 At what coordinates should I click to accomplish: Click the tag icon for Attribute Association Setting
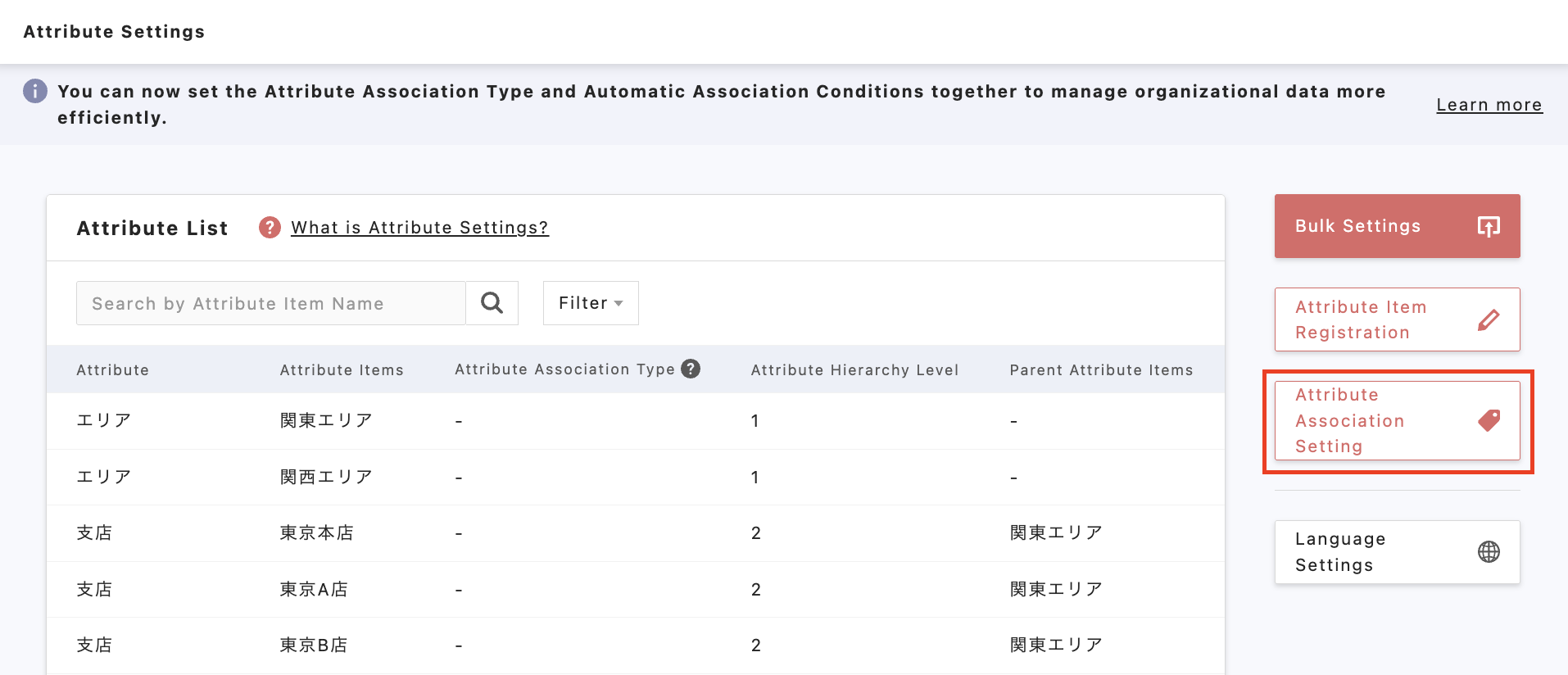(x=1488, y=420)
